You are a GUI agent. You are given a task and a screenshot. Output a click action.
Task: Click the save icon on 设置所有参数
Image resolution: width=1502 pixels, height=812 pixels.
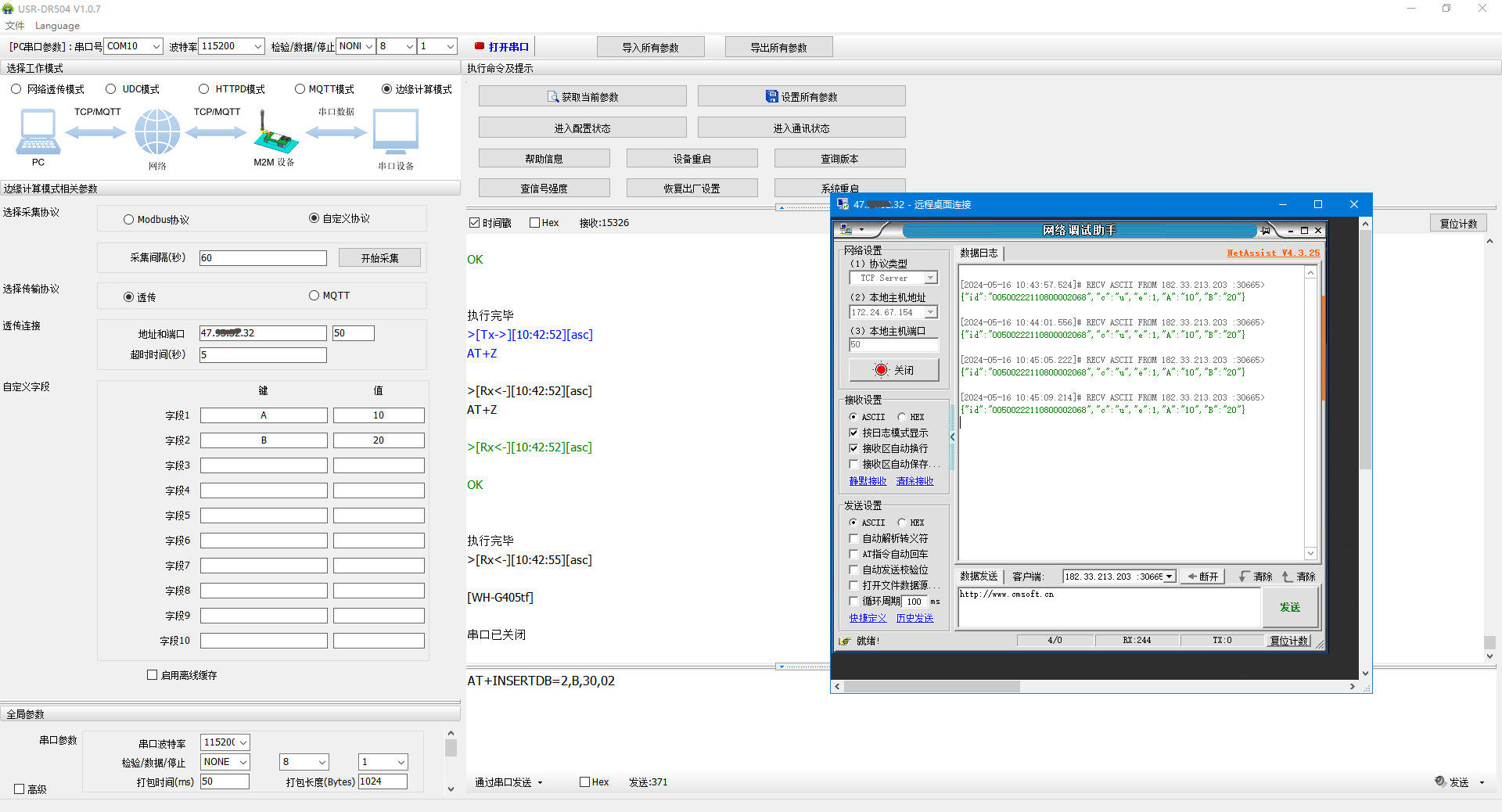[771, 97]
